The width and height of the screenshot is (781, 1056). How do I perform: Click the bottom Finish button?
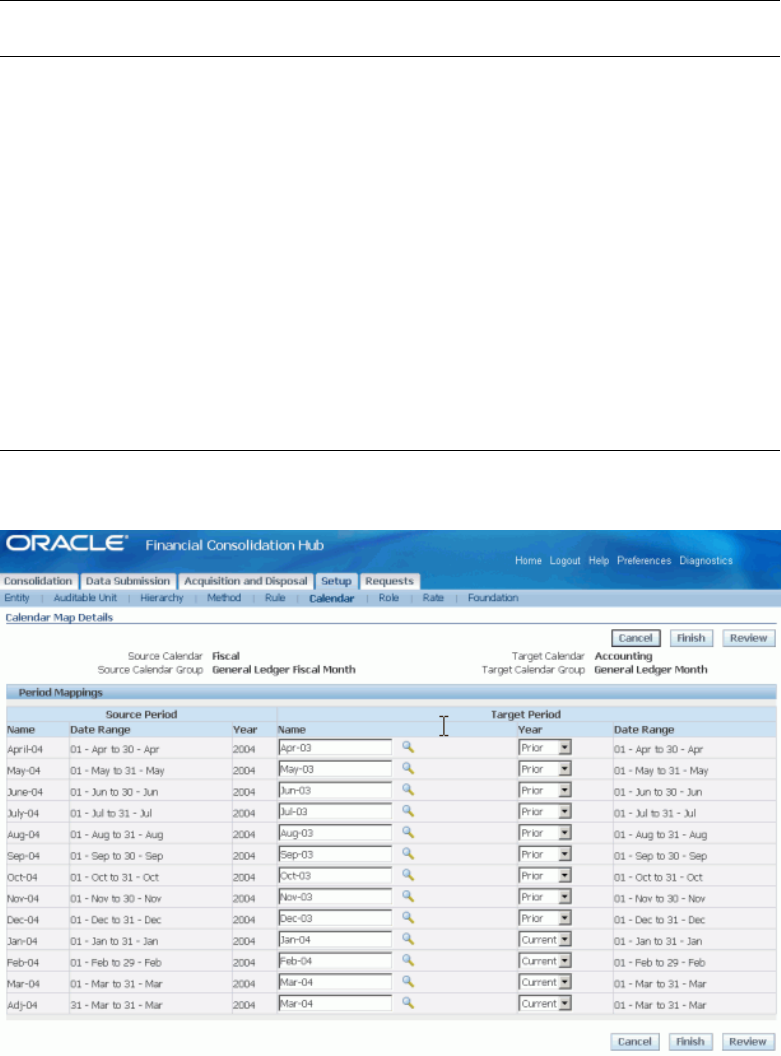pyautogui.click(x=690, y=1041)
